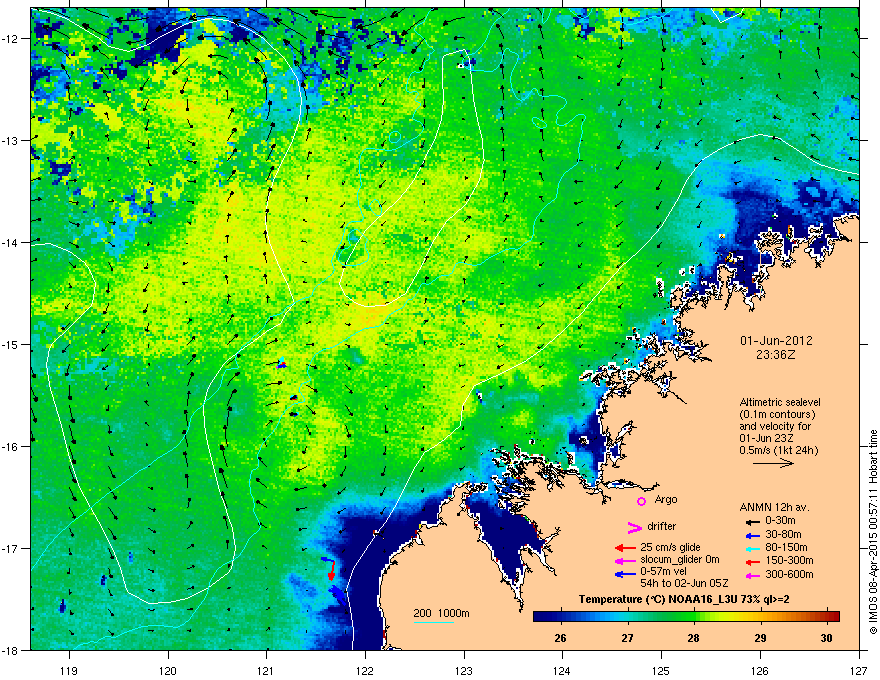Click the '150-300m' depth label
The width and height of the screenshot is (880, 680).
click(x=789, y=560)
